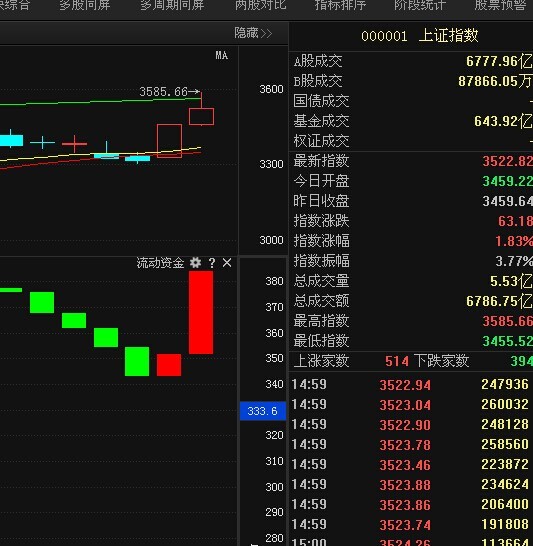
Task: Click the blue 333.6 value marker
Action: (263, 411)
